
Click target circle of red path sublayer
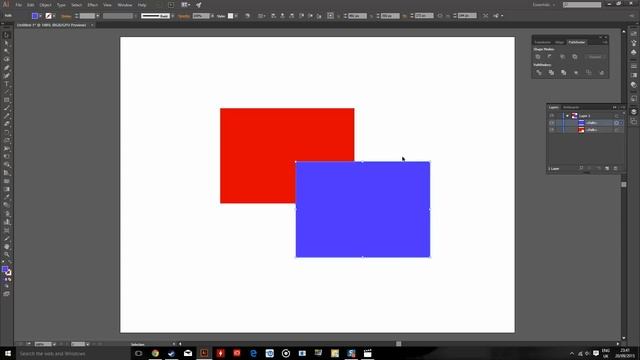click(616, 130)
